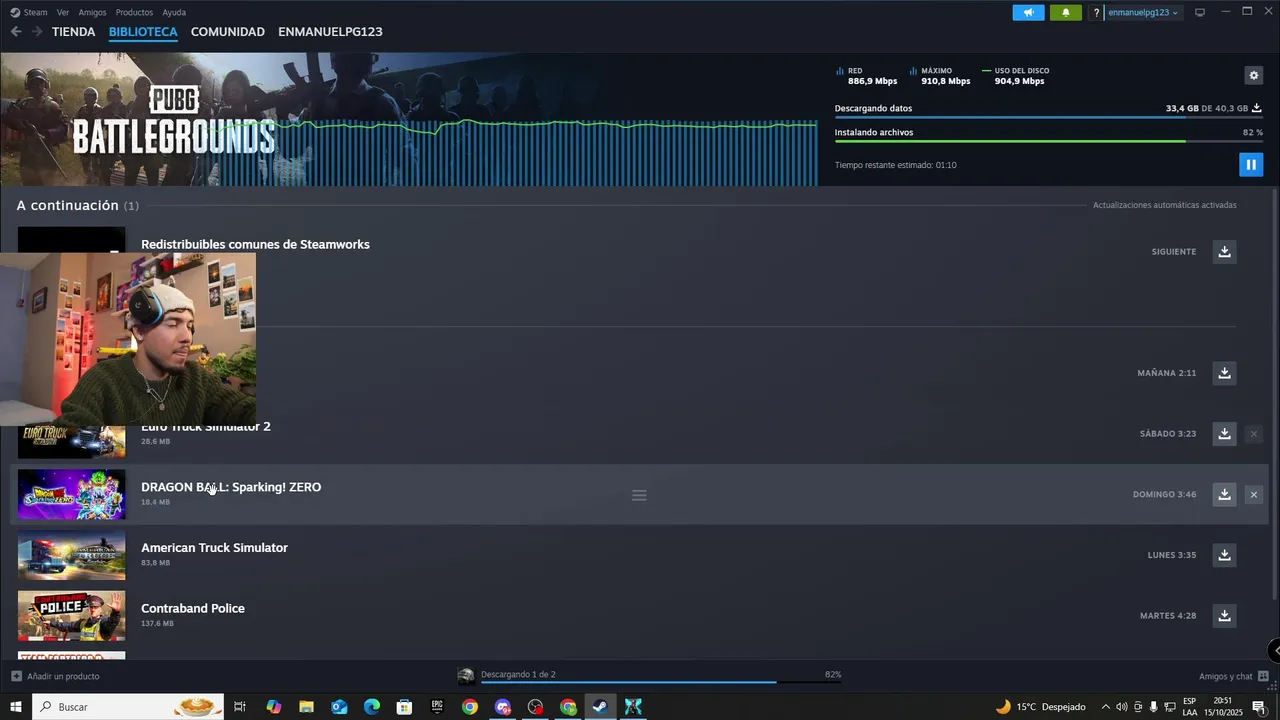Download DRAGON BALL Sparking! ZERO now
1280x720 pixels.
1224,494
